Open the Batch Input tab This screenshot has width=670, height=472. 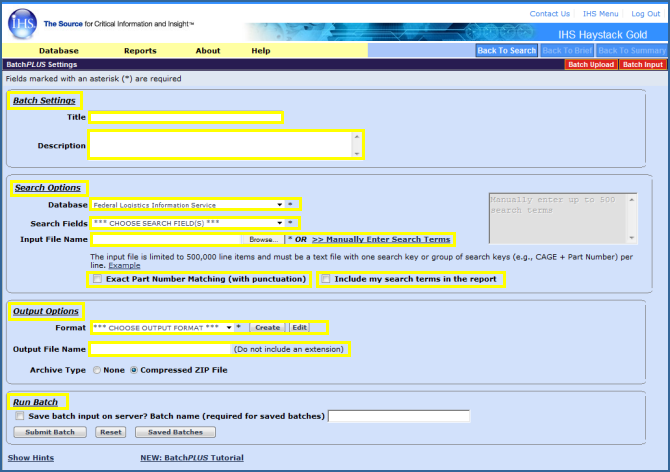coord(643,64)
